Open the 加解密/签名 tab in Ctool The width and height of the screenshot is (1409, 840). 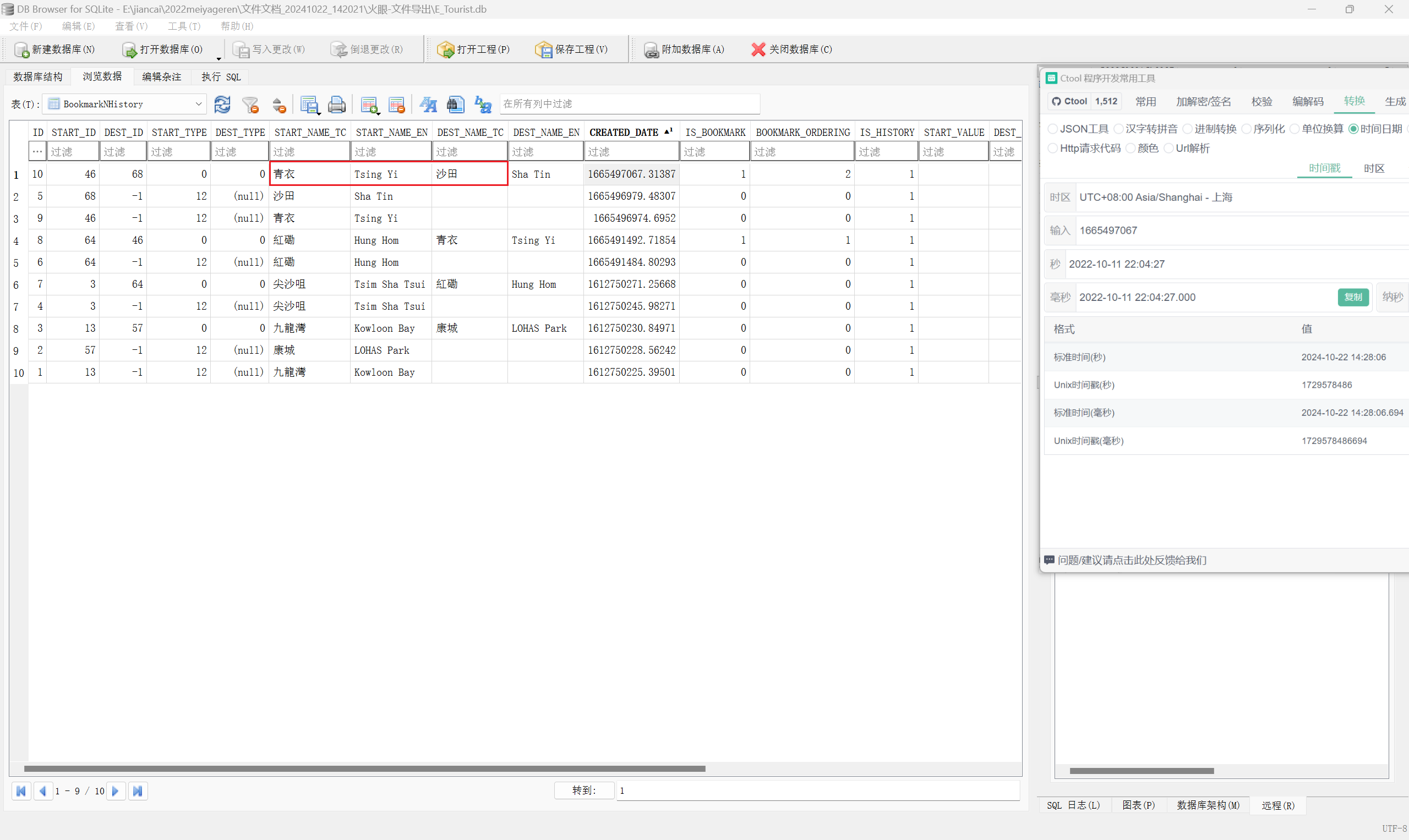pos(1203,101)
